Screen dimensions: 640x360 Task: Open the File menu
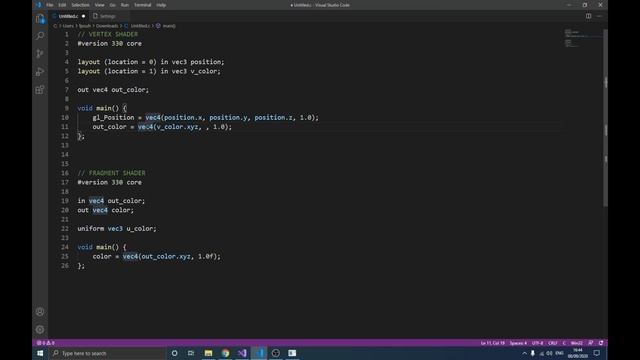(49, 5)
